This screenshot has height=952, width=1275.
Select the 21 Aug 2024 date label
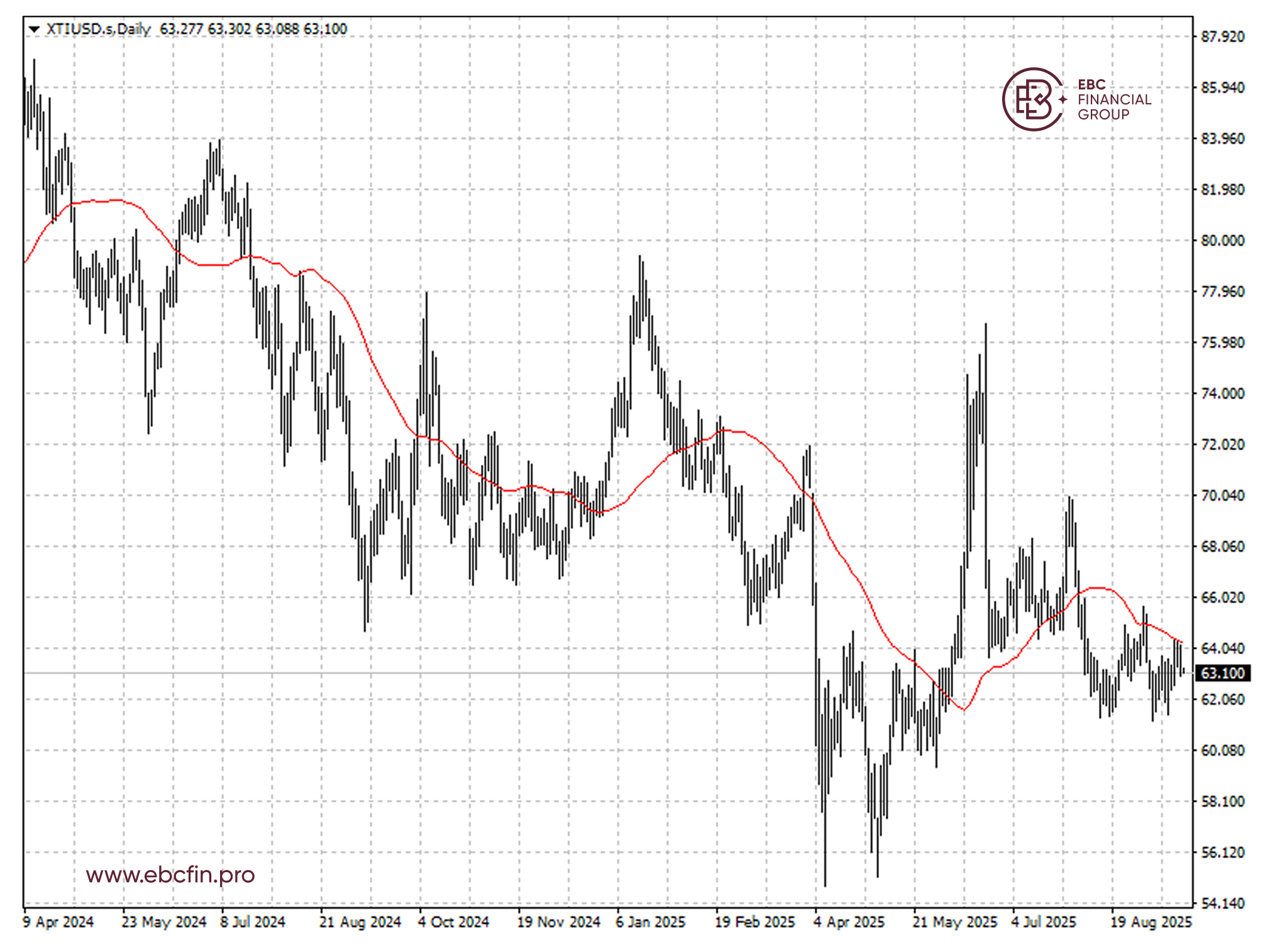(x=360, y=922)
